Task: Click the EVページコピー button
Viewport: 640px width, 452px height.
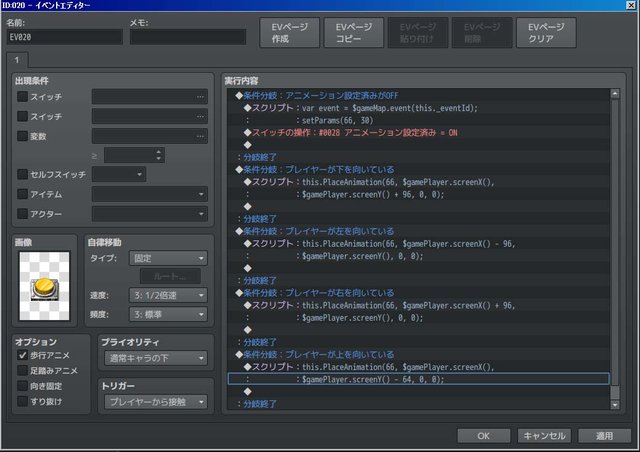Action: 353,33
